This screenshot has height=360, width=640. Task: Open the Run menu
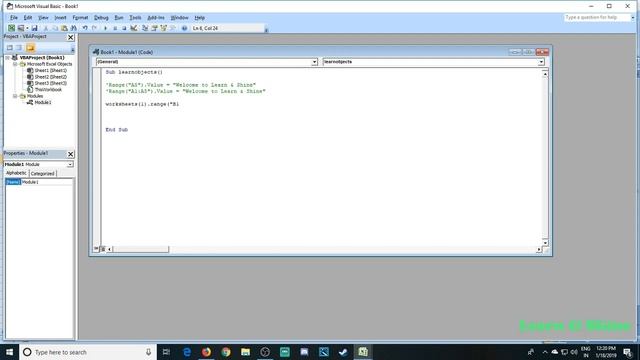click(x=119, y=18)
